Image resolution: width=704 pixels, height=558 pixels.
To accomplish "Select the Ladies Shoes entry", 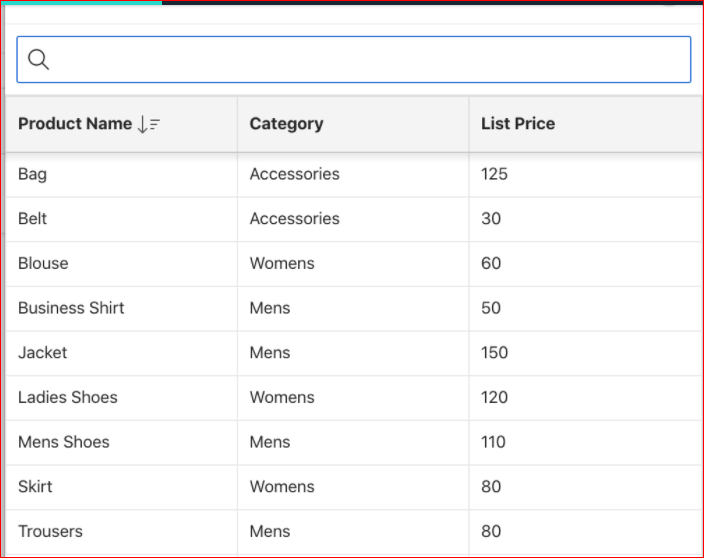I will [68, 397].
